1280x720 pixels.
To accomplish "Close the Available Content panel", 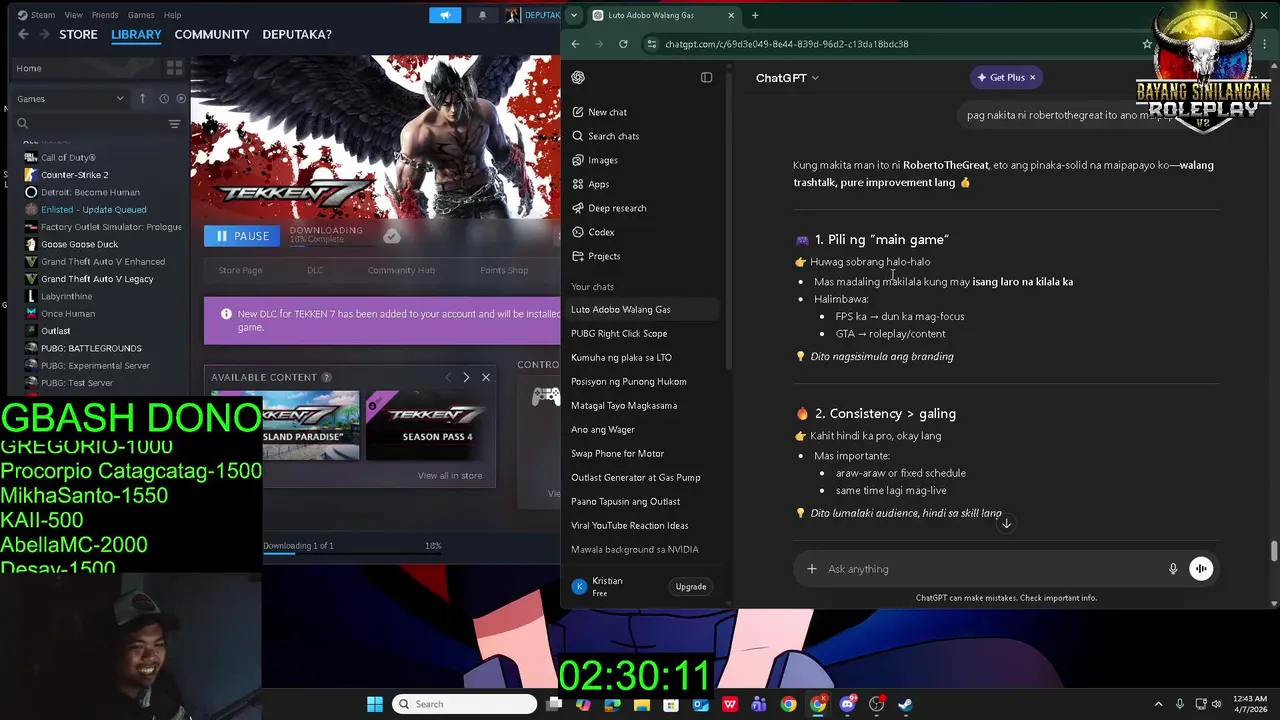I will click(486, 377).
